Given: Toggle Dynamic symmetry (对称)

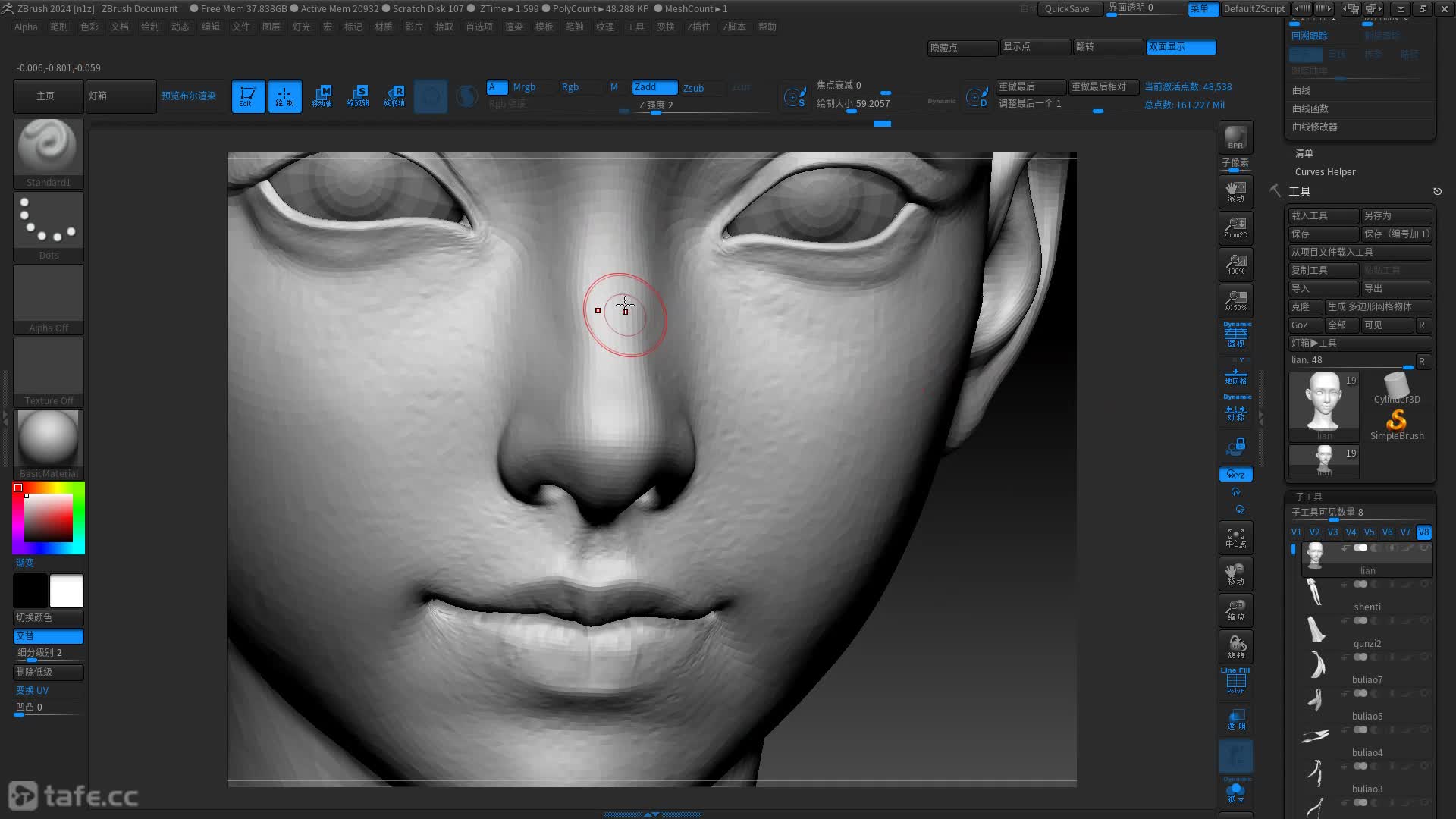Looking at the screenshot, I should click(x=1235, y=409).
